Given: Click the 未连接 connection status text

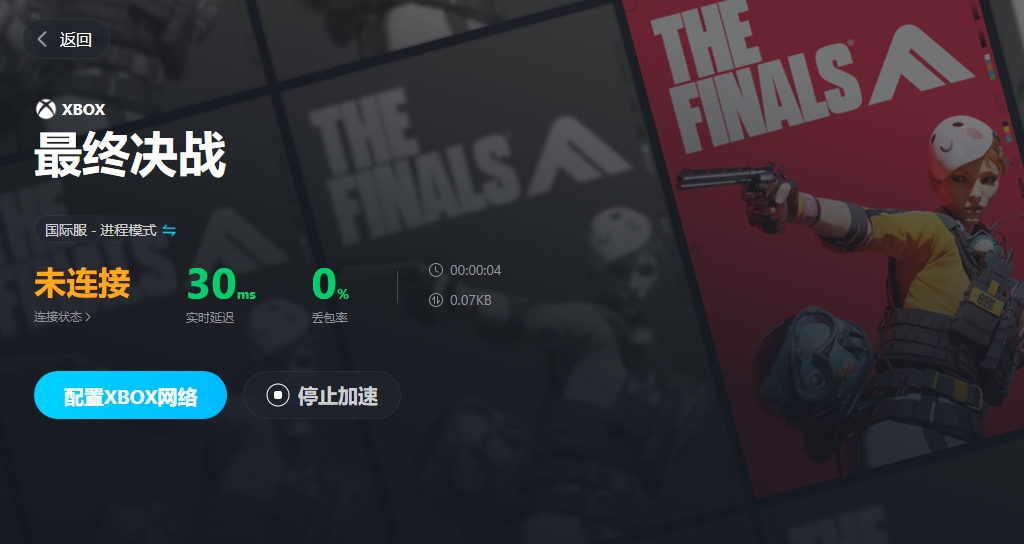Looking at the screenshot, I should click(x=82, y=283).
